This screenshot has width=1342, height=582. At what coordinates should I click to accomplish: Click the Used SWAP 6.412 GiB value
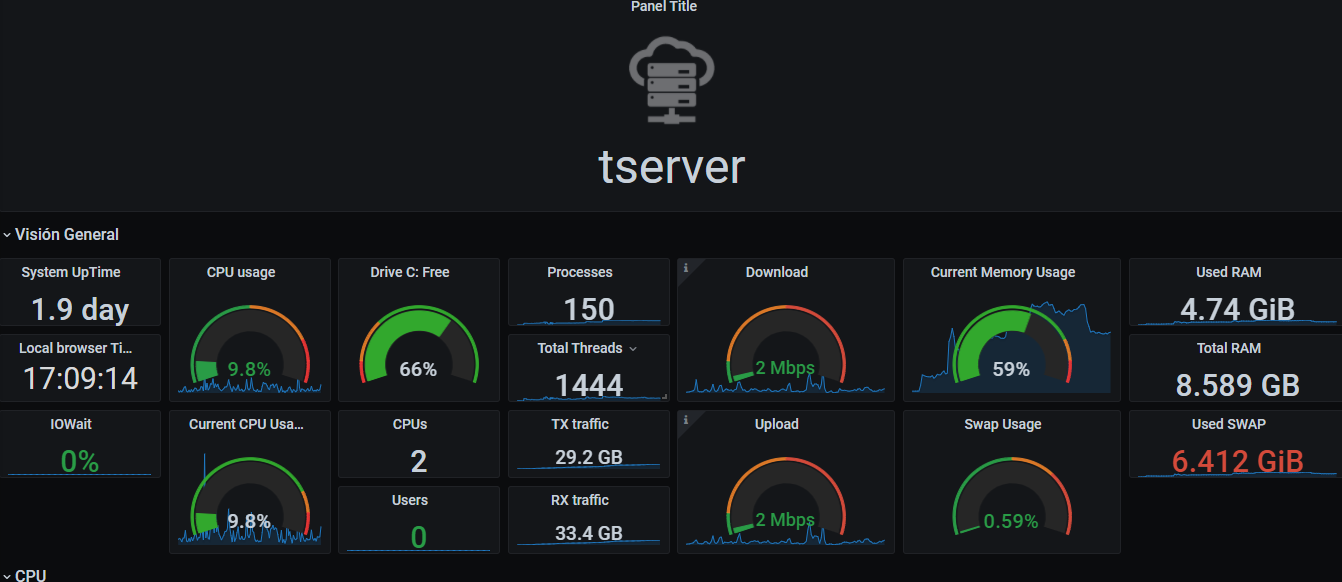pyautogui.click(x=1237, y=461)
